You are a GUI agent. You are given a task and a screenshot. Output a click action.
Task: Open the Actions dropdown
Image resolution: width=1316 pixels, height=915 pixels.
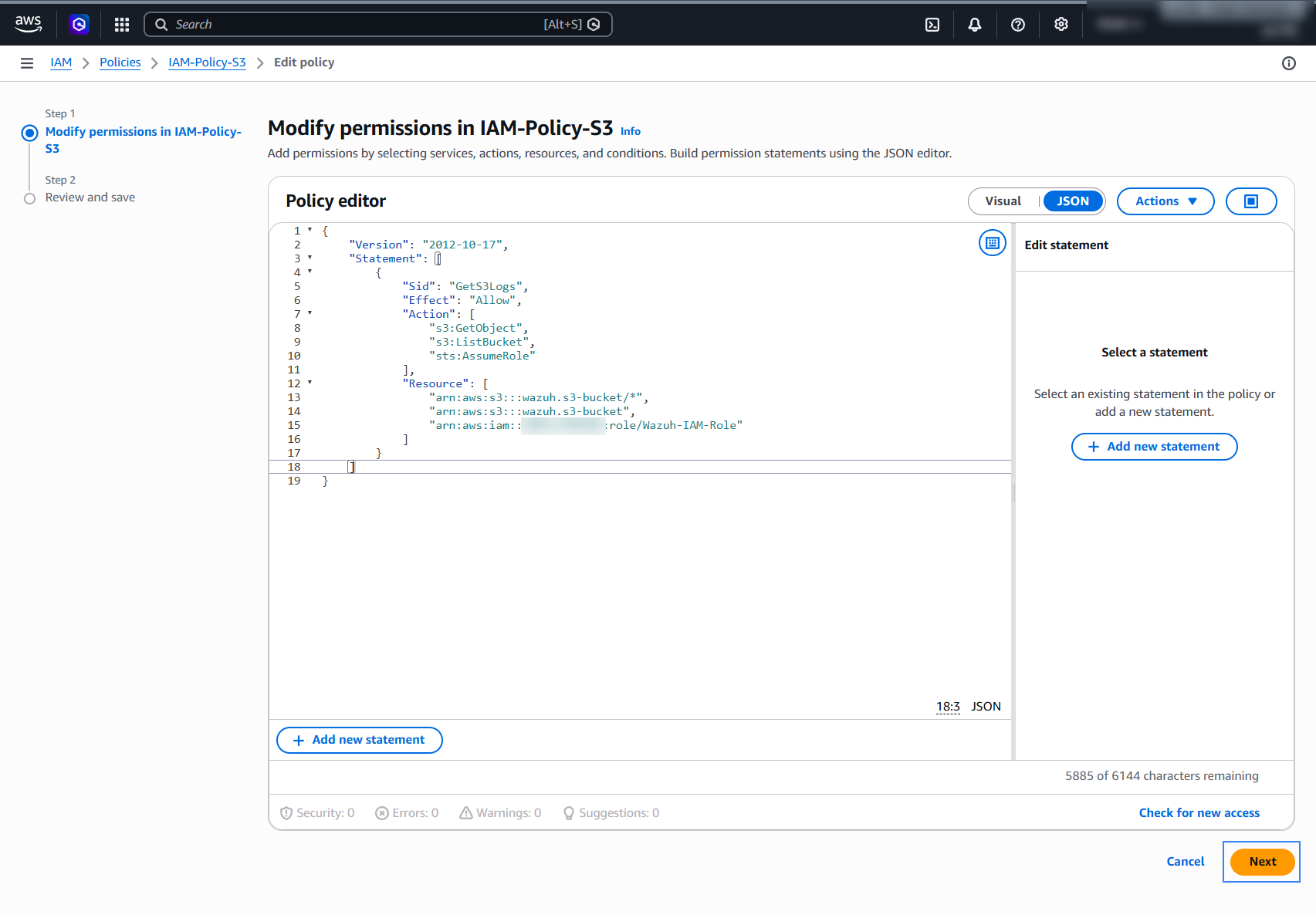tap(1165, 201)
